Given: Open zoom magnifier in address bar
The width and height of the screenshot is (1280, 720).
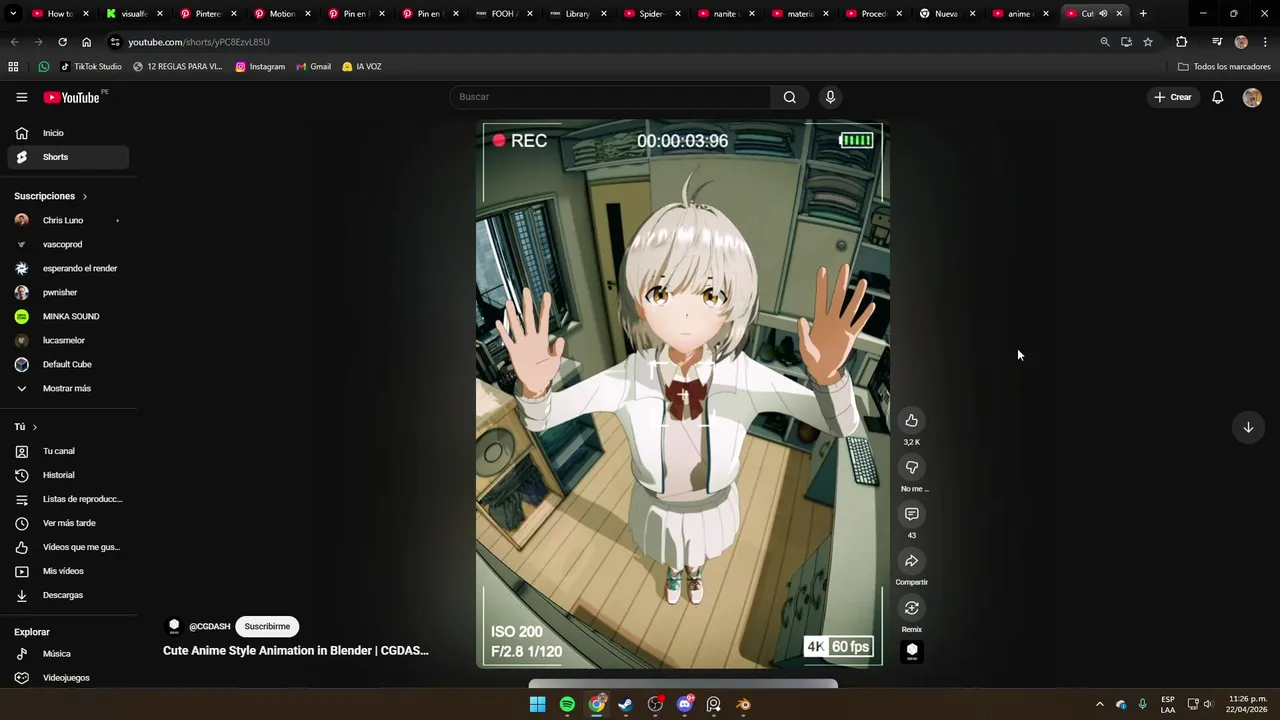Looking at the screenshot, I should click(1104, 42).
